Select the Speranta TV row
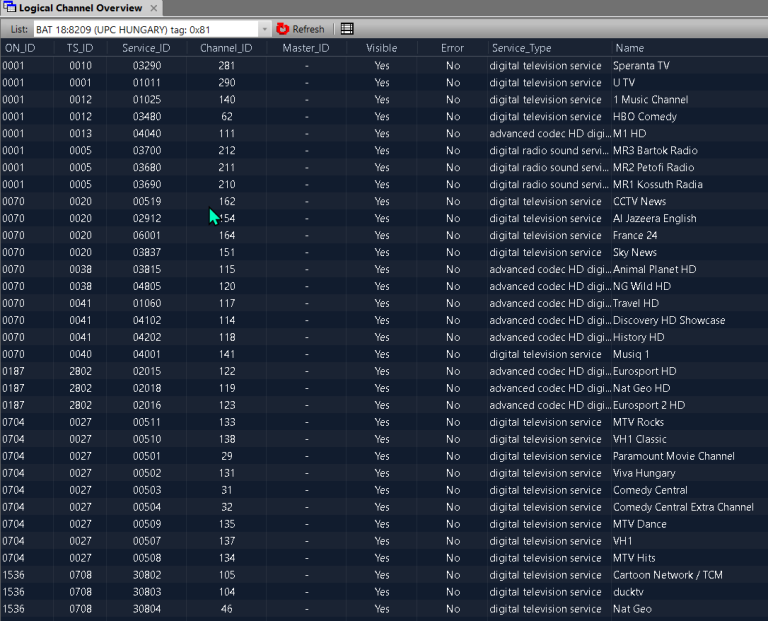Image resolution: width=768 pixels, height=621 pixels. click(x=384, y=66)
